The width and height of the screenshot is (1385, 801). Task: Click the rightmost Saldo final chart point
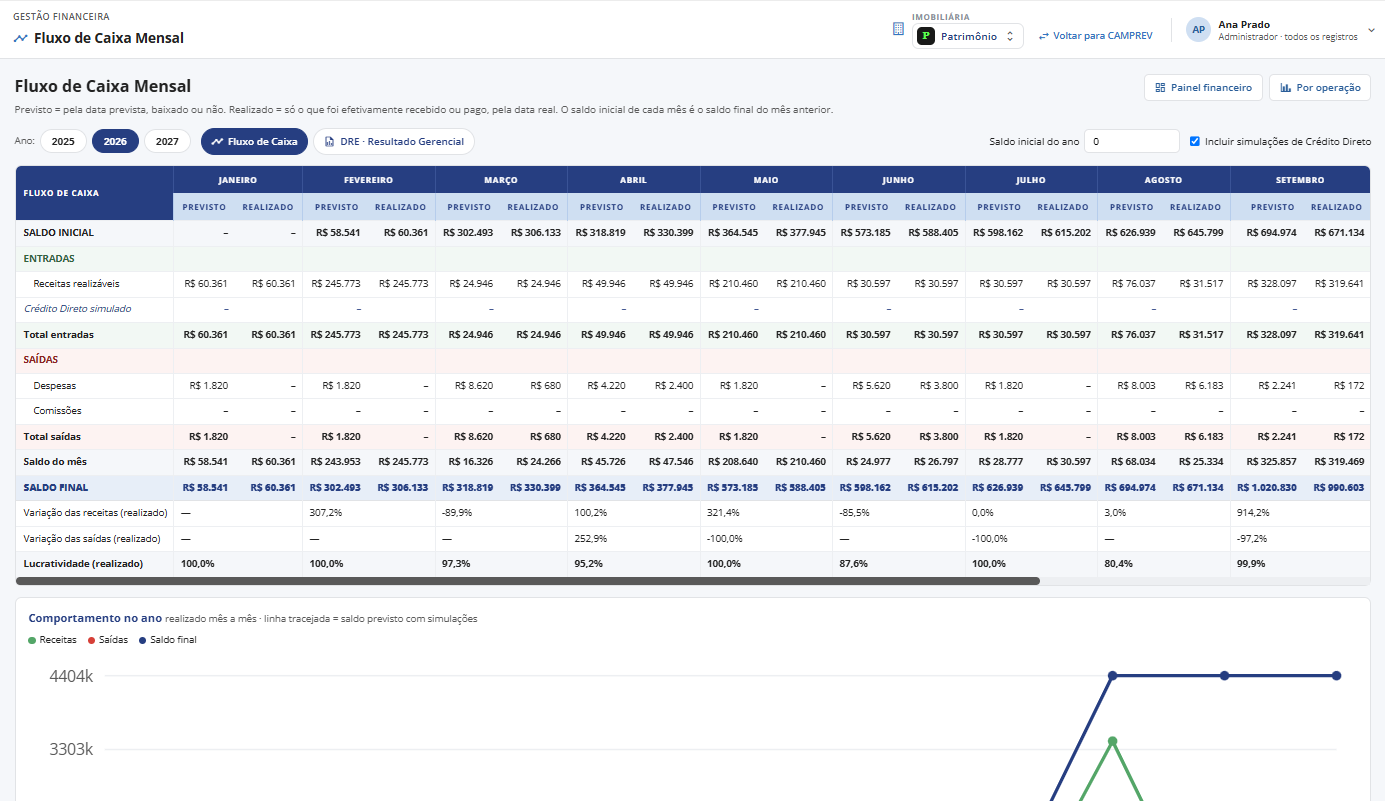coord(1336,676)
